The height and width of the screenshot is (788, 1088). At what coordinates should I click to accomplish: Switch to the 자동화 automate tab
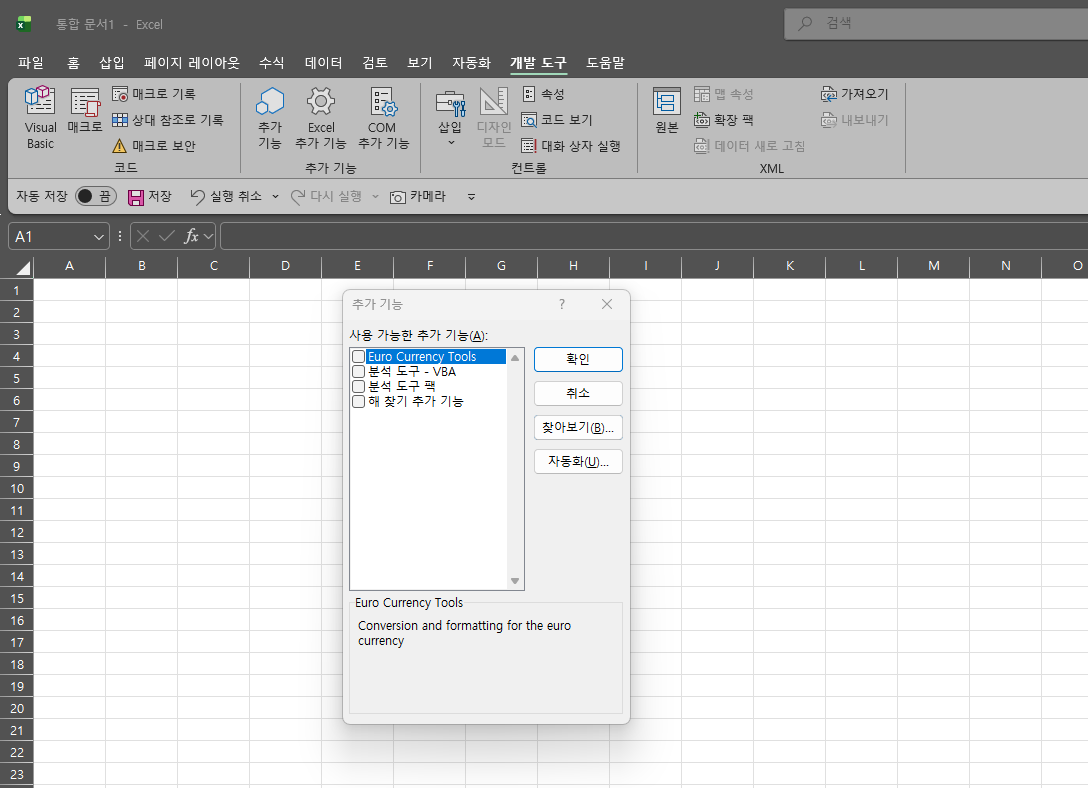click(x=471, y=63)
